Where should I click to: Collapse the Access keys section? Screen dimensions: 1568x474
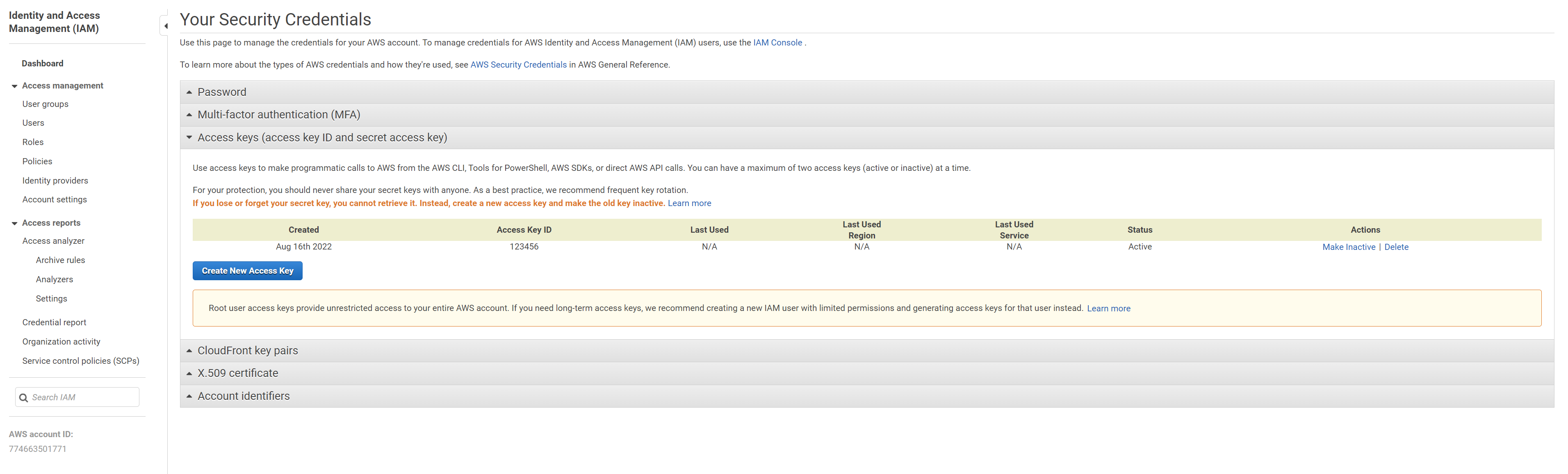coord(321,138)
